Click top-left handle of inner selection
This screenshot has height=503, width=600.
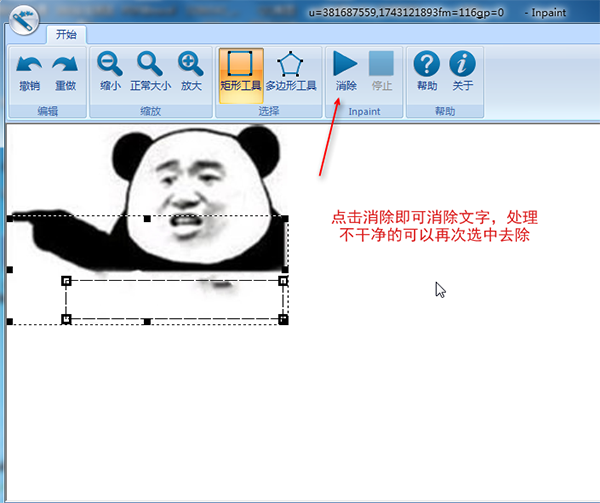pyautogui.click(x=66, y=281)
